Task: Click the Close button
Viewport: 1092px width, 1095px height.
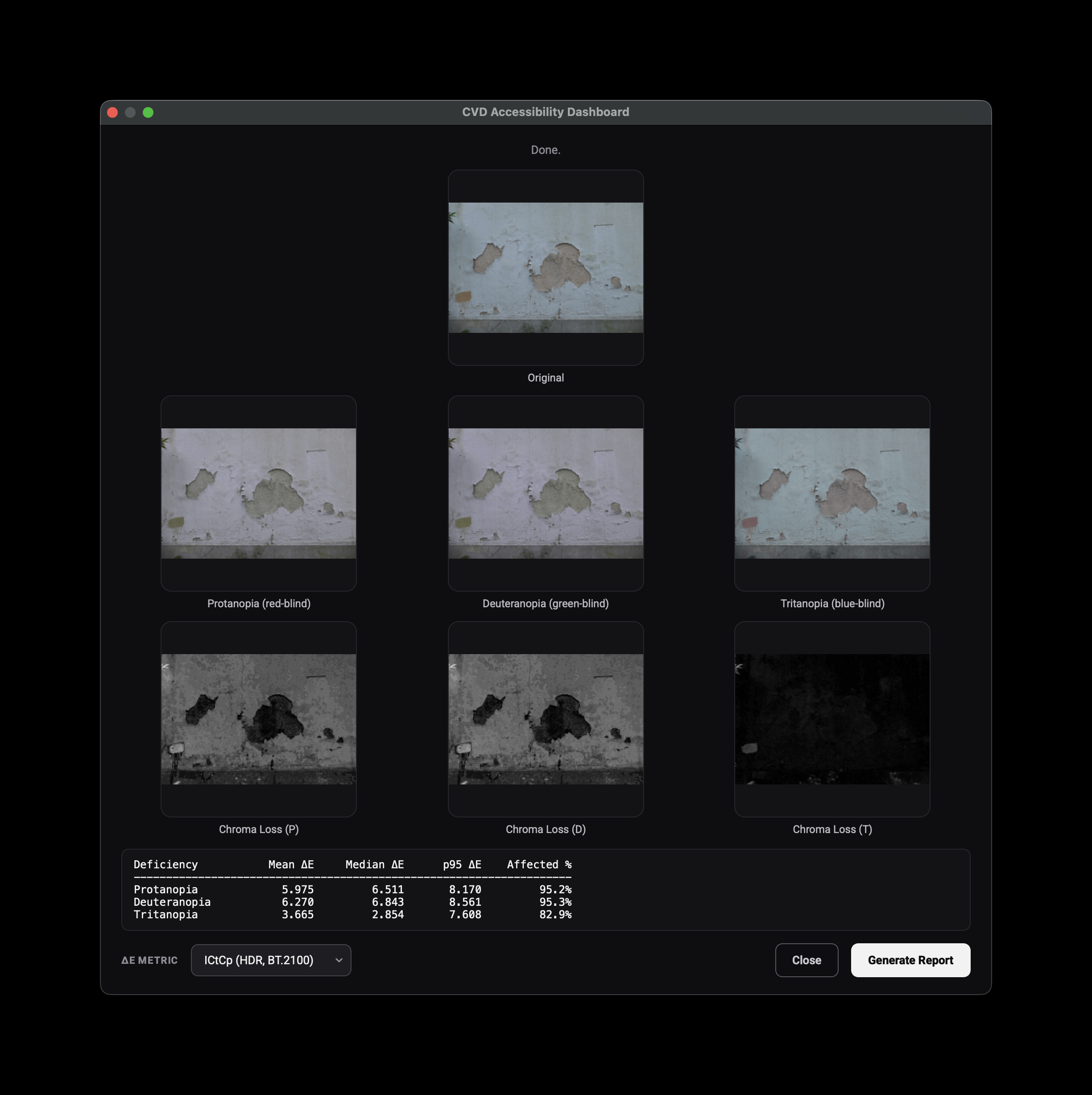Action: point(807,960)
